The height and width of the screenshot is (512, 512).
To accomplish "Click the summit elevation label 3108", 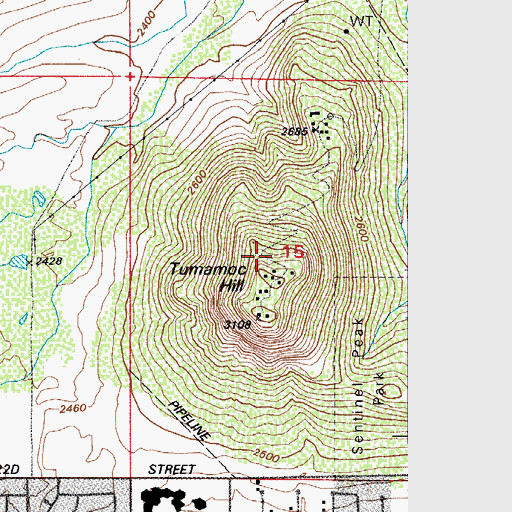I will 238,324.
